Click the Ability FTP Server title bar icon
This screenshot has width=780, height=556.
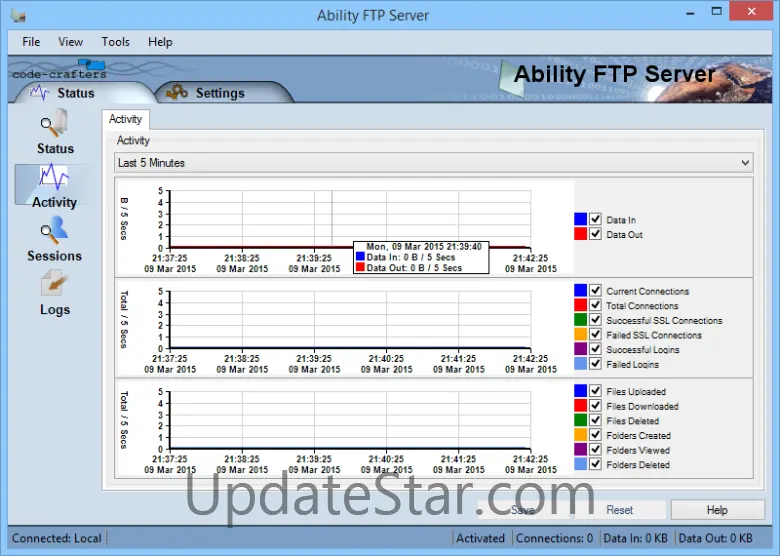click(18, 15)
